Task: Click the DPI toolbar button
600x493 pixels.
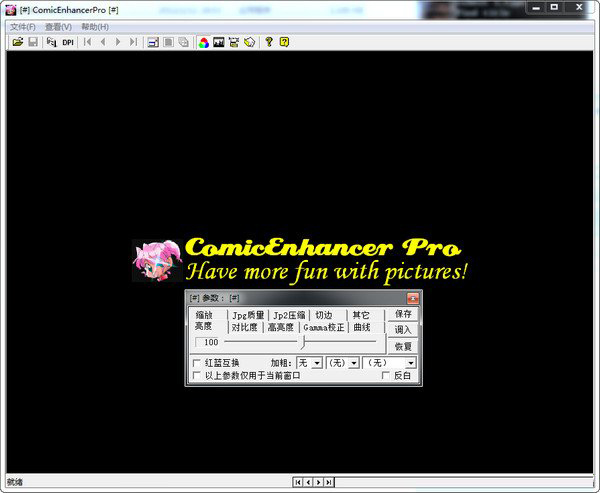Action: click(x=68, y=42)
